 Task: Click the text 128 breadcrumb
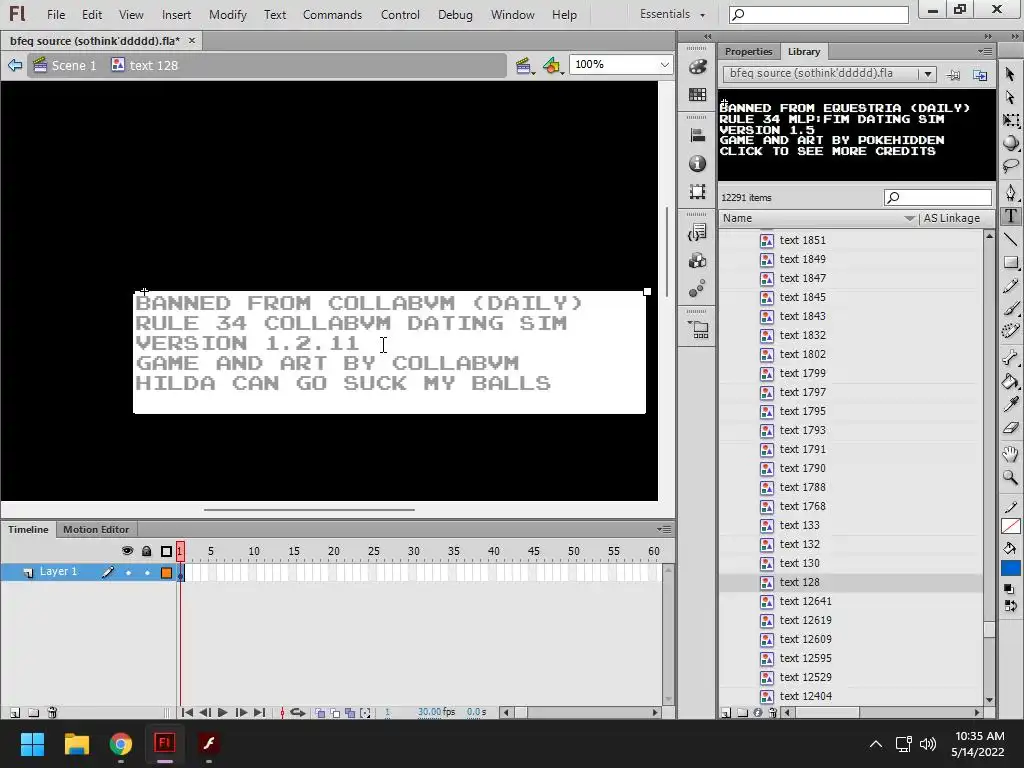click(x=145, y=65)
